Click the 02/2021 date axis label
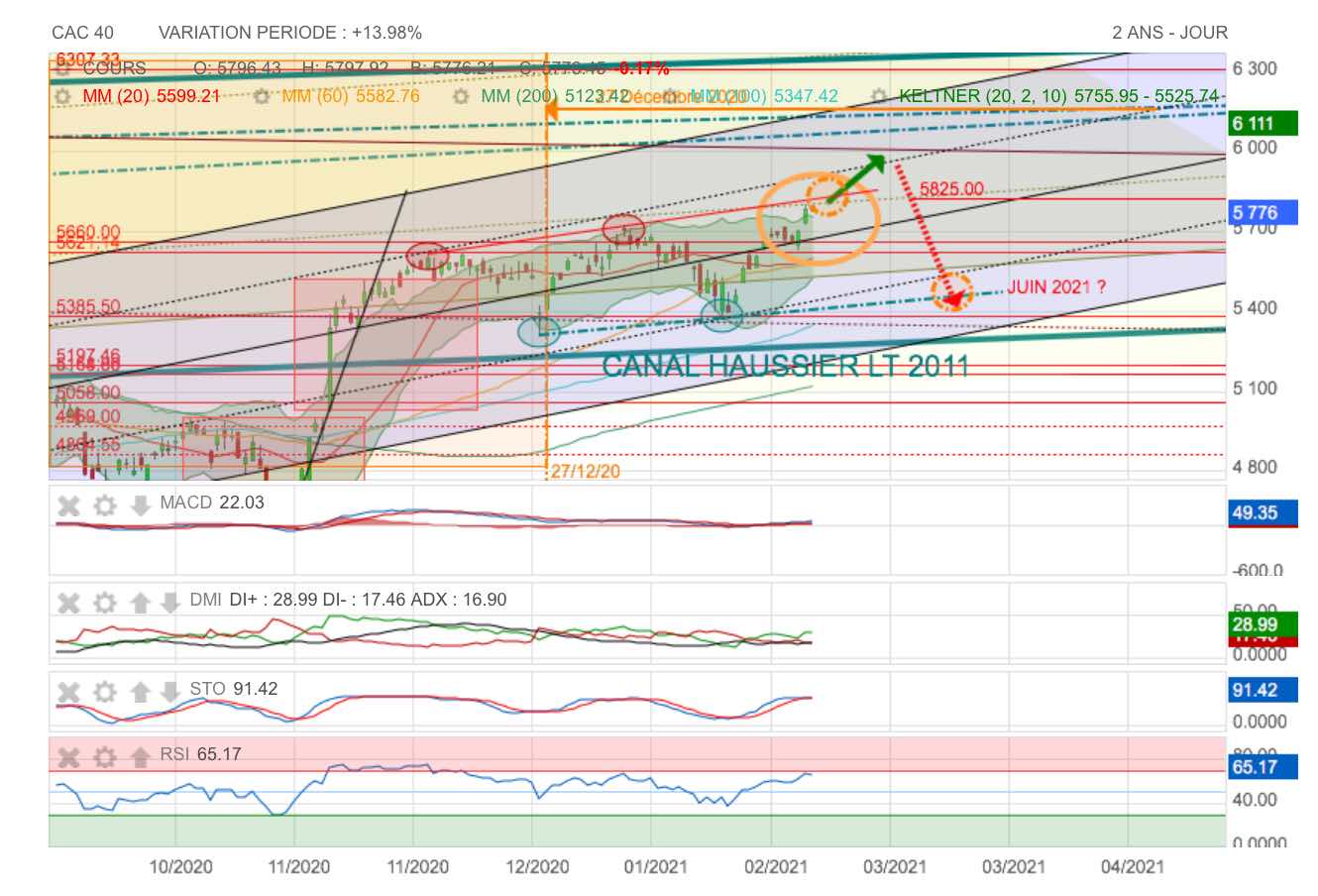 coord(775,867)
